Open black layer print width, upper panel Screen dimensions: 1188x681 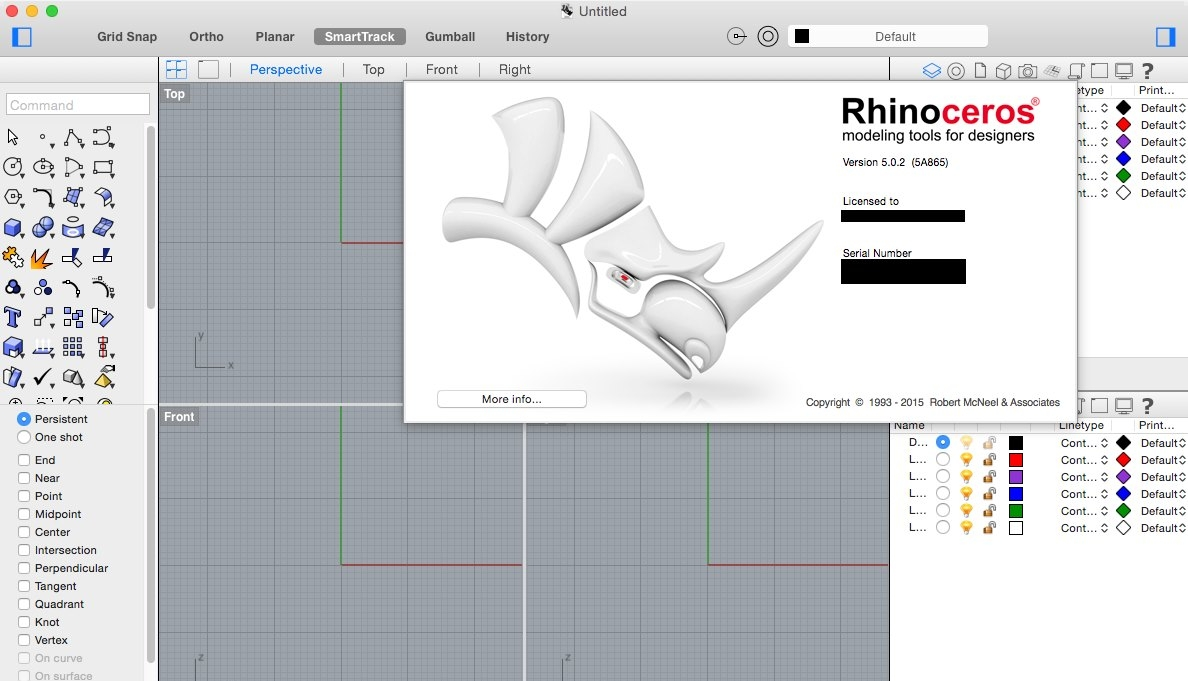coord(1163,108)
